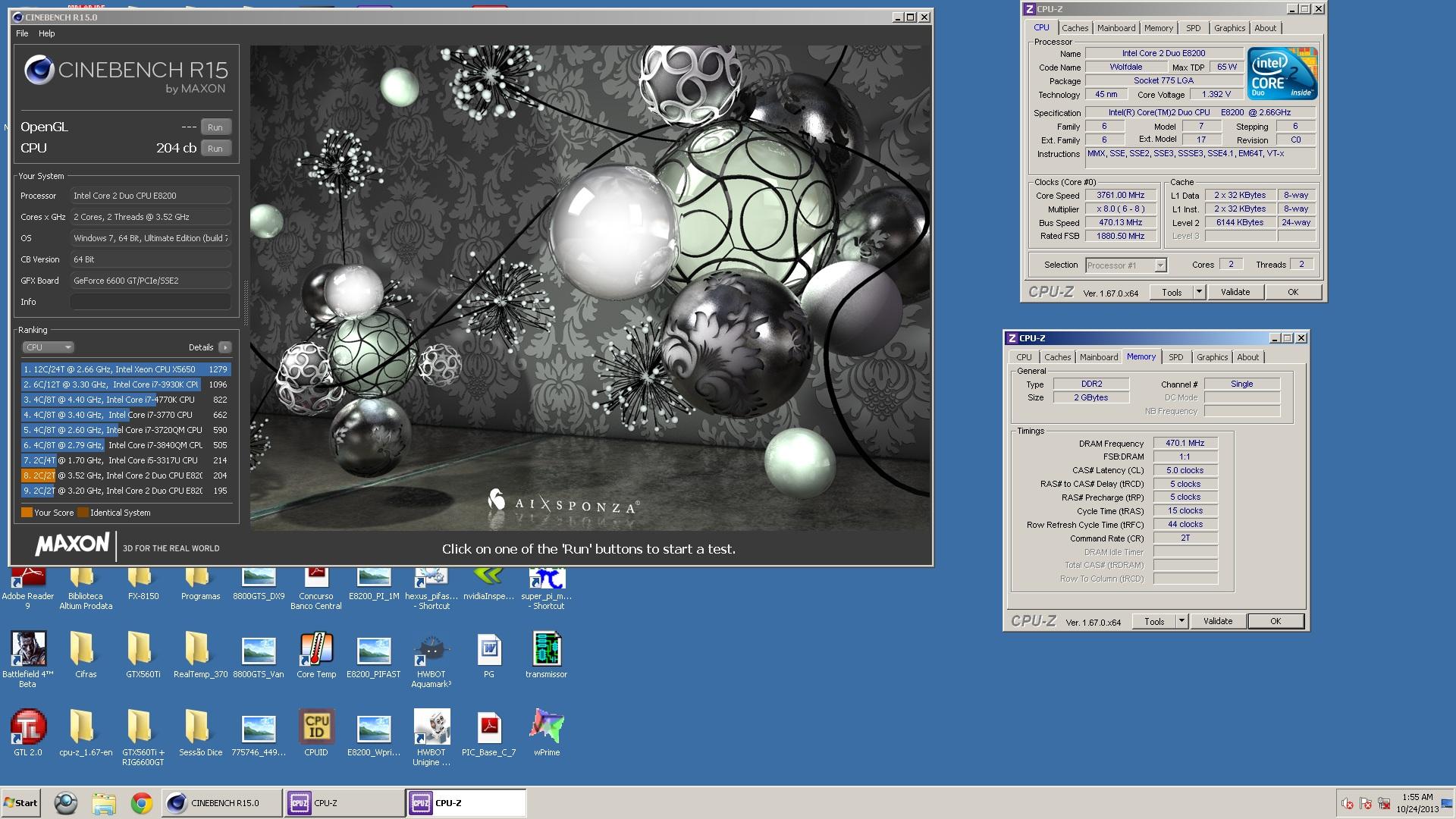Open the Cinebench Help menu
The height and width of the screenshot is (819, 1456).
(47, 33)
